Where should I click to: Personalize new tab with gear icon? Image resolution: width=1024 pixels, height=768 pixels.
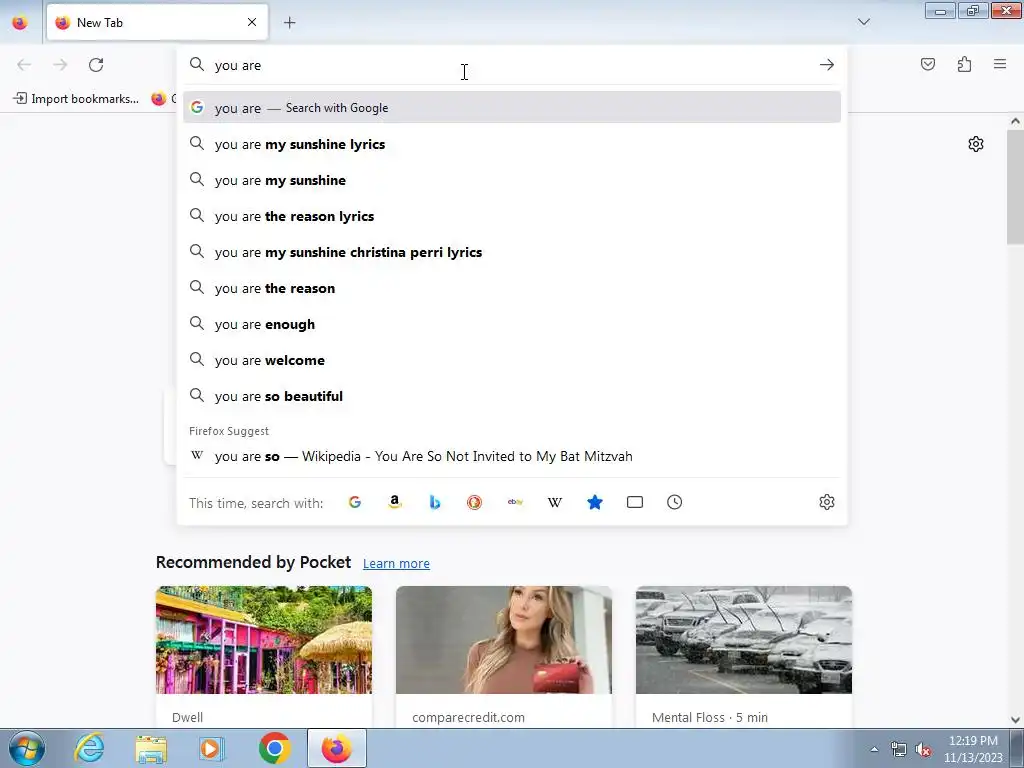(x=976, y=144)
